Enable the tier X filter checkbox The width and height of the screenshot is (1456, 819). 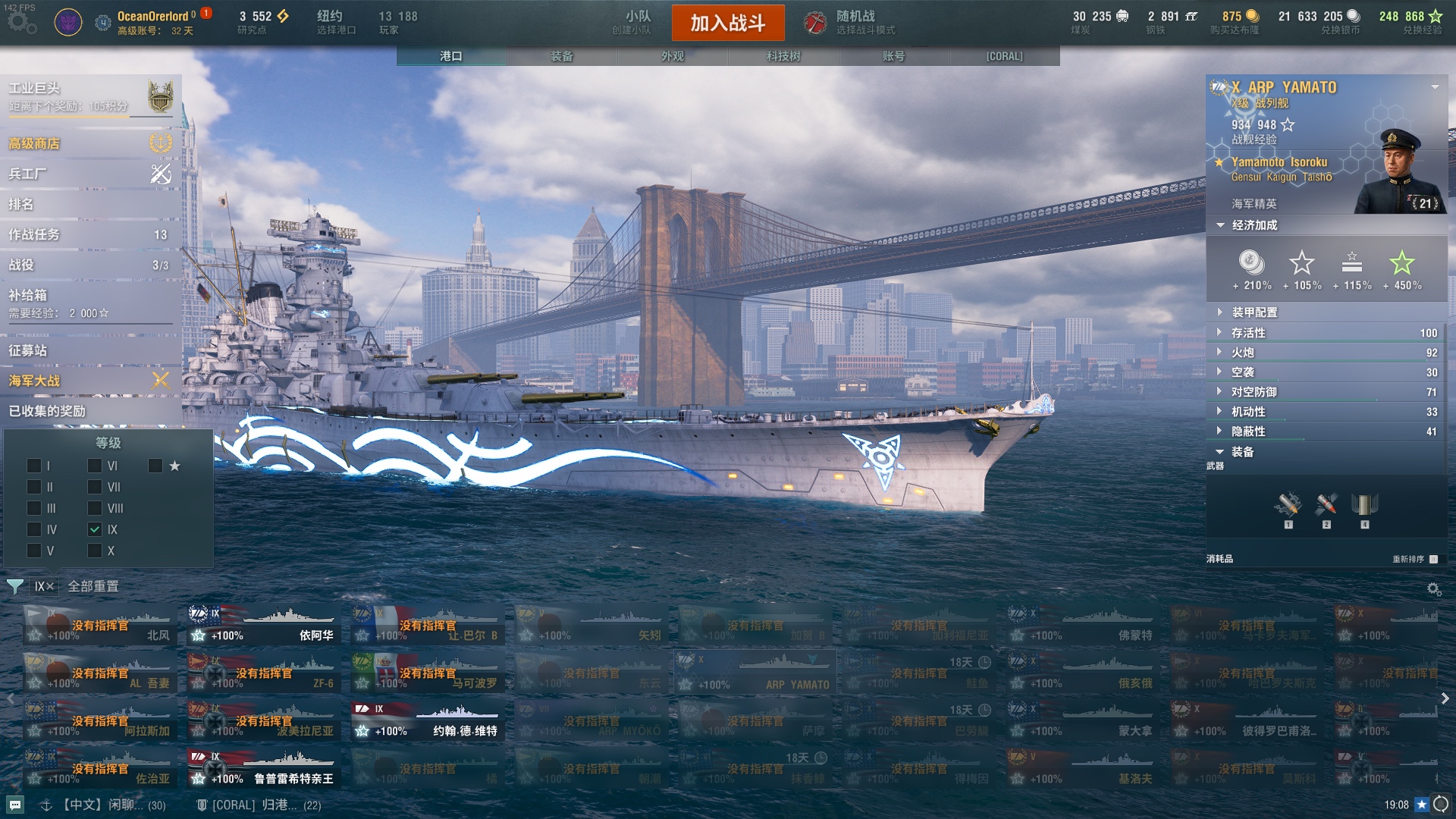(95, 551)
